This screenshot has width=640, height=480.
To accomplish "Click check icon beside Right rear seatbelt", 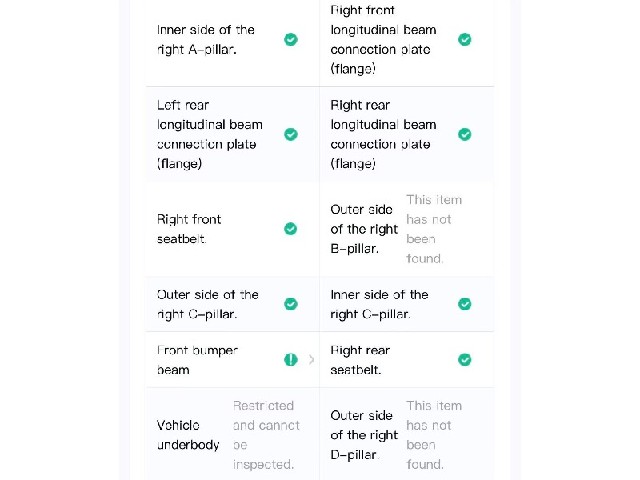I will 464,360.
